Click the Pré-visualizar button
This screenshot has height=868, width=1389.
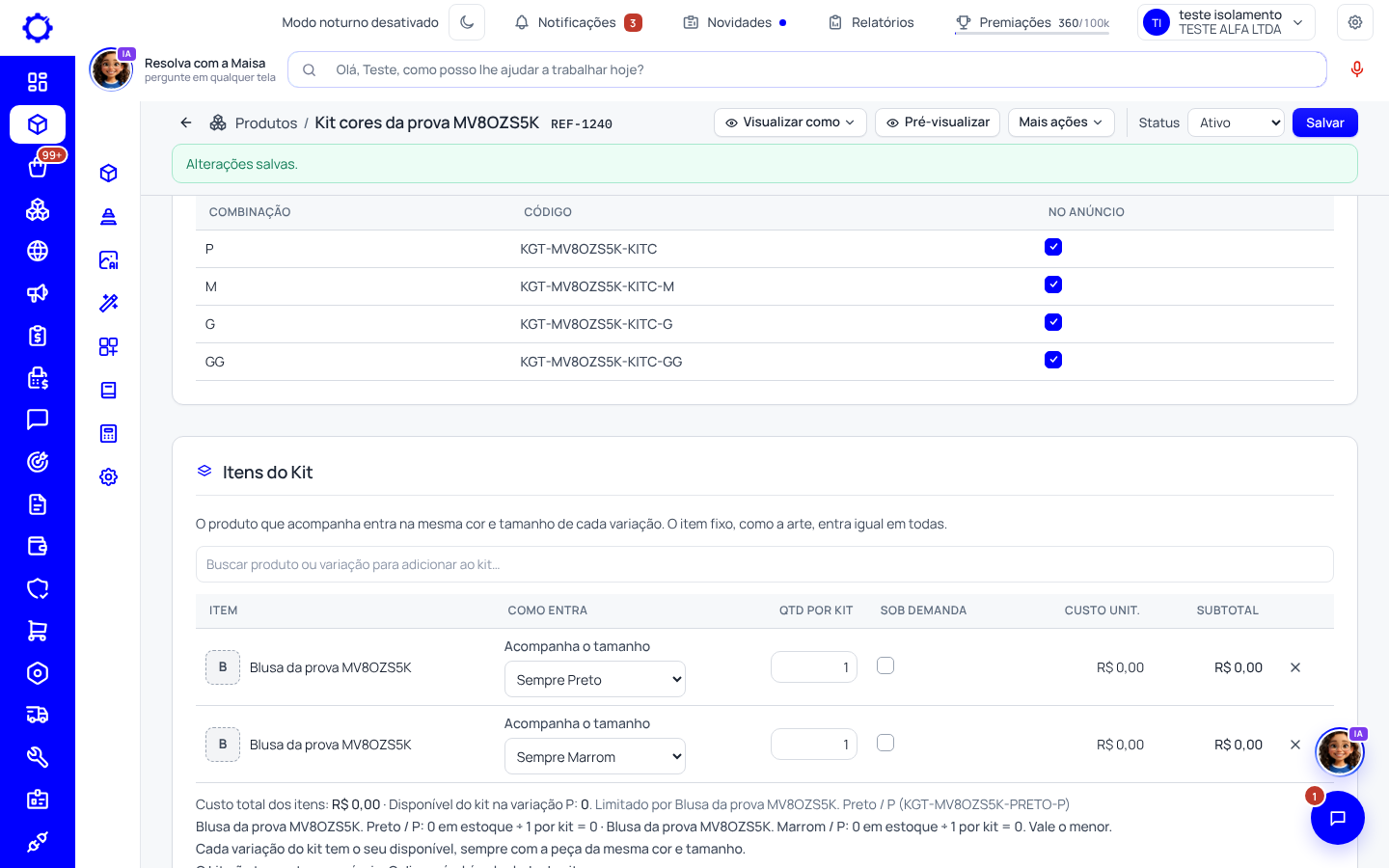point(938,122)
